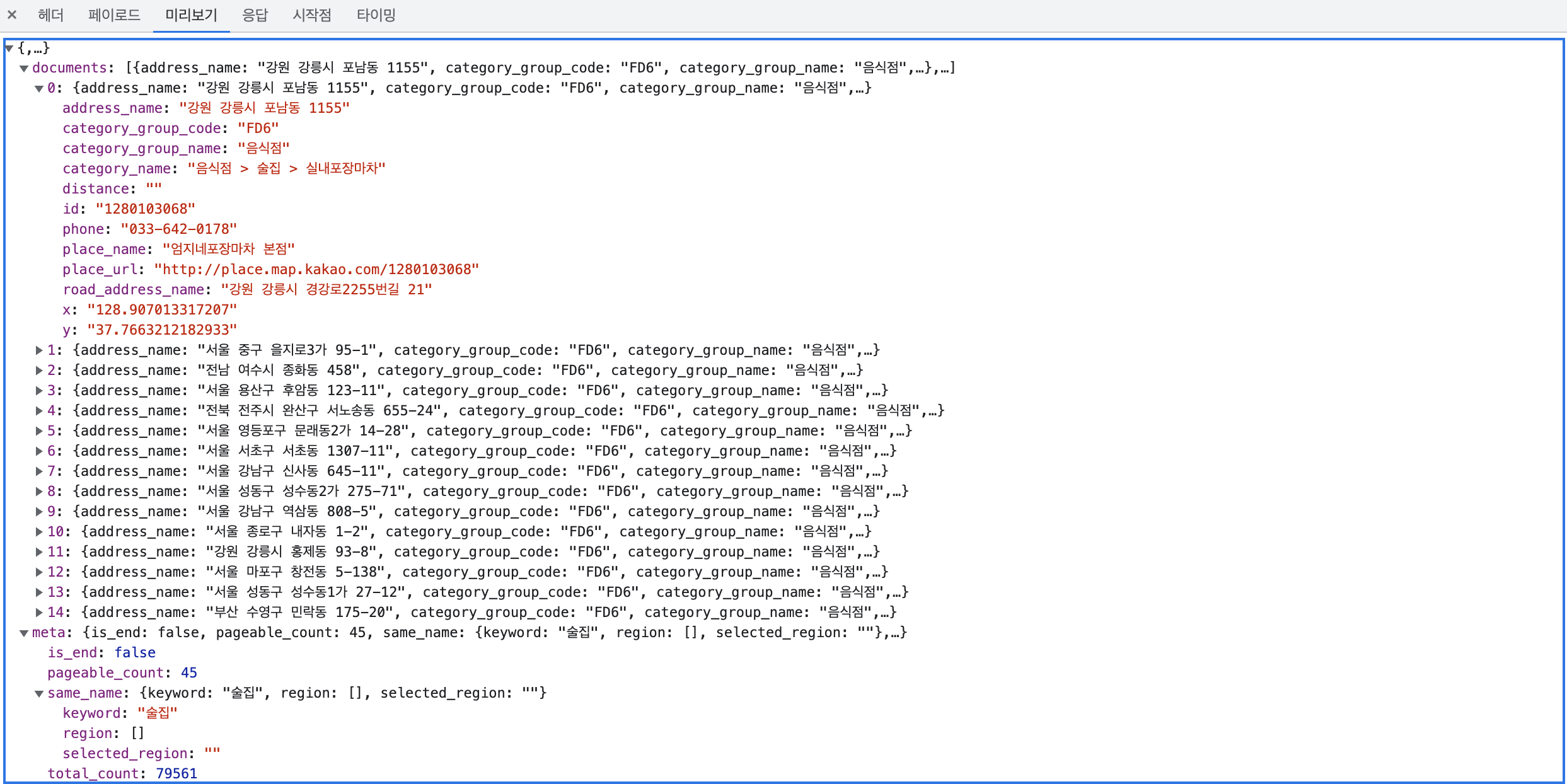Screen dimensions: 1567x784
Task: Switch to the 헤더 tab
Action: tap(50, 14)
